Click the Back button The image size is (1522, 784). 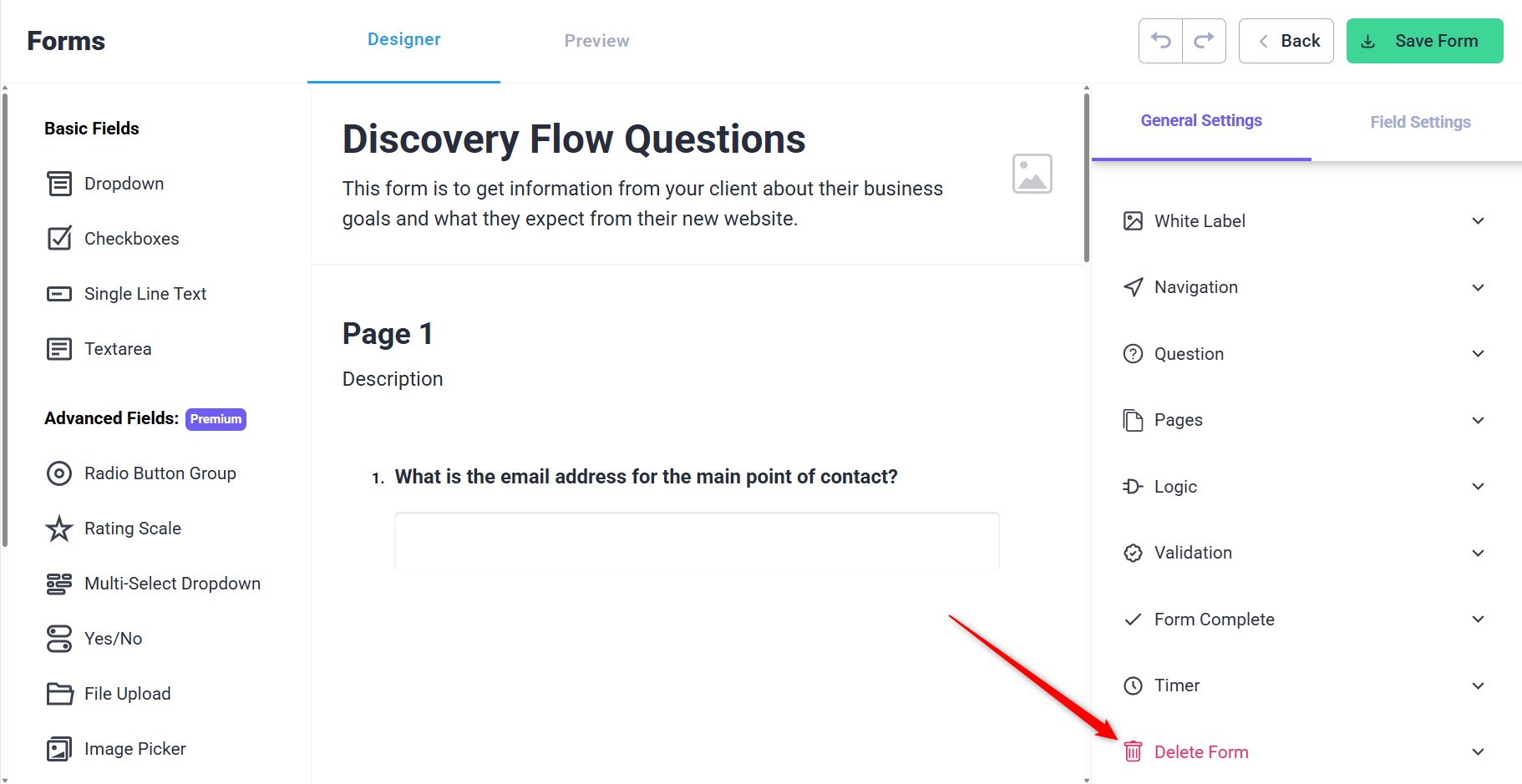[x=1286, y=41]
